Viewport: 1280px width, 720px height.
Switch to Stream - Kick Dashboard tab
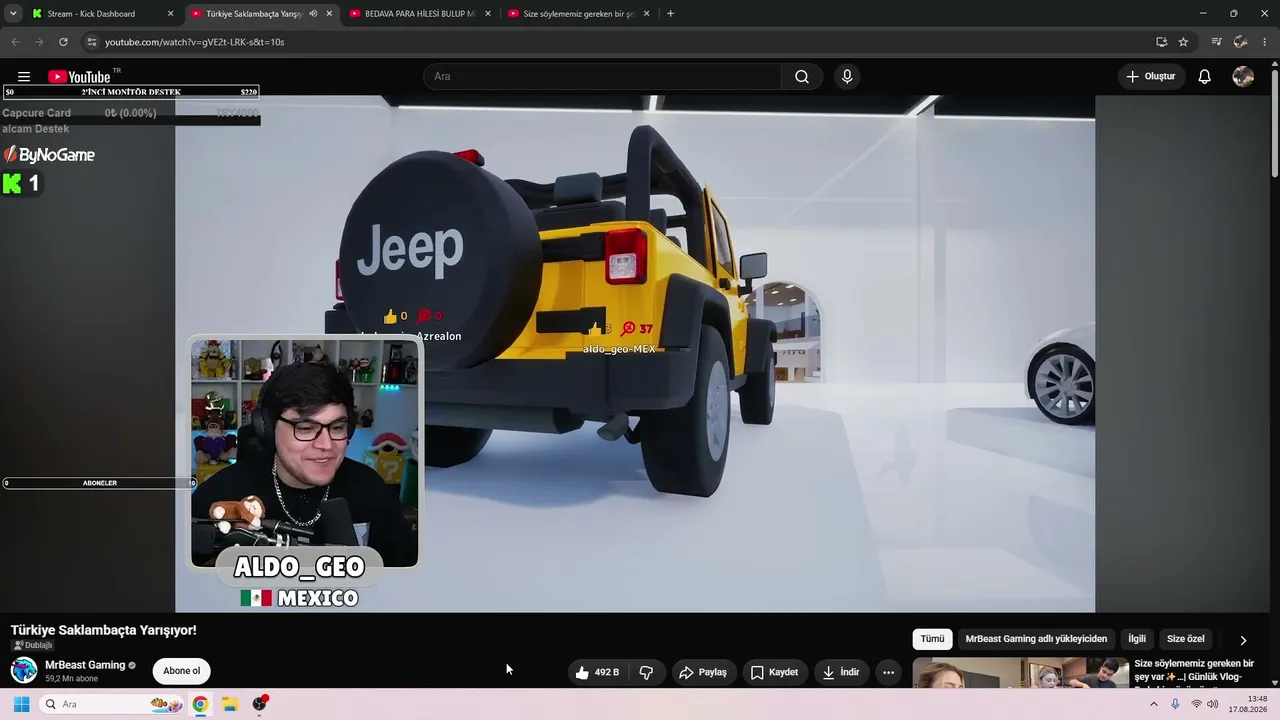(x=90, y=14)
